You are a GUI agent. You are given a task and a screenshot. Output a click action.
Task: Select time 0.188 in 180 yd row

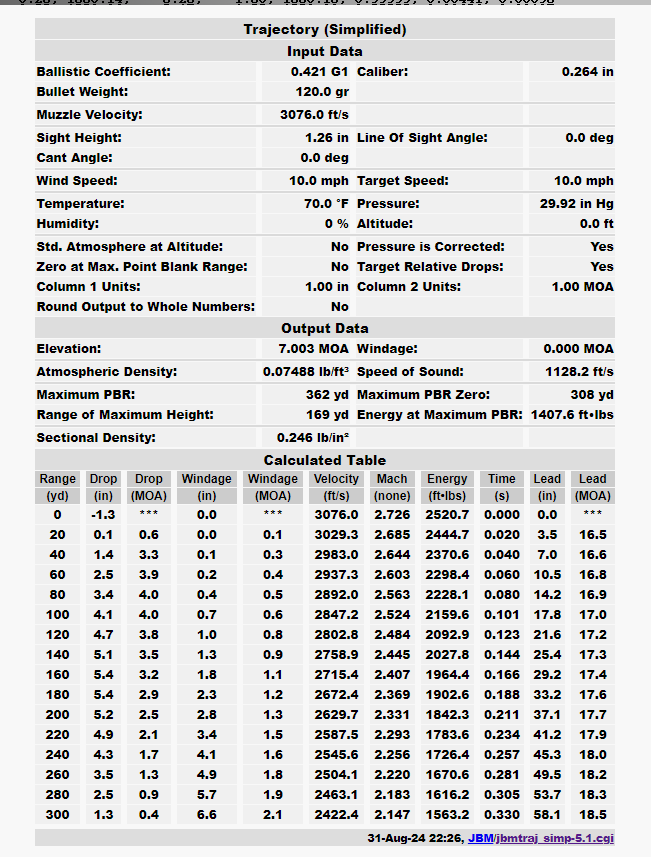tap(502, 695)
